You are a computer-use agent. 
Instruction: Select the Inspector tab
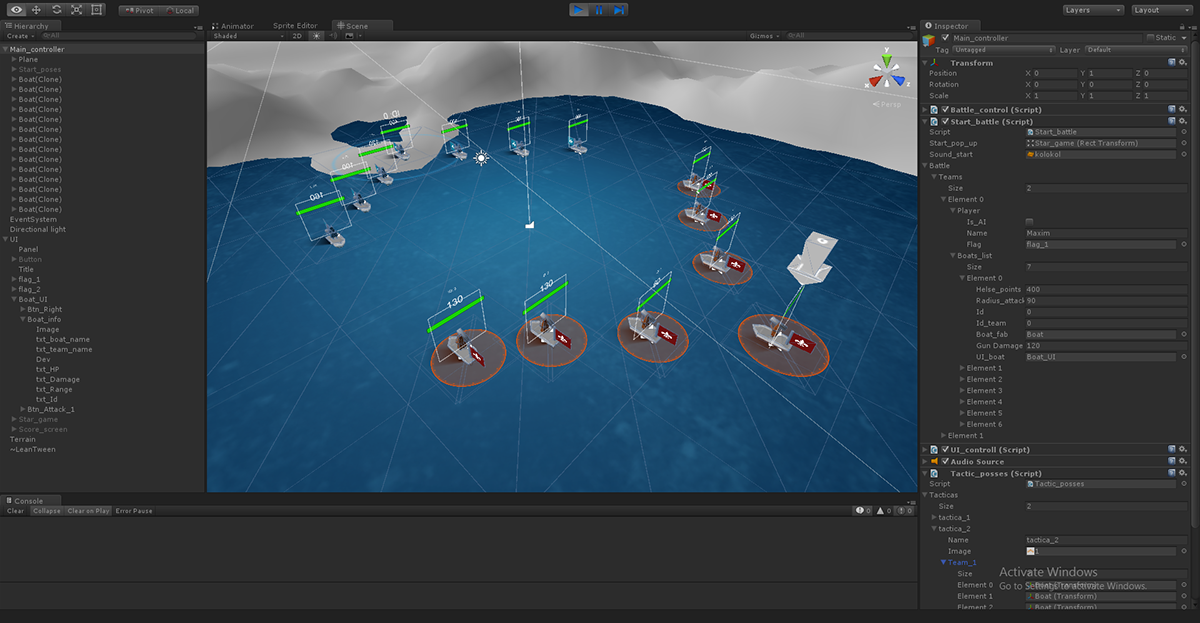point(951,26)
